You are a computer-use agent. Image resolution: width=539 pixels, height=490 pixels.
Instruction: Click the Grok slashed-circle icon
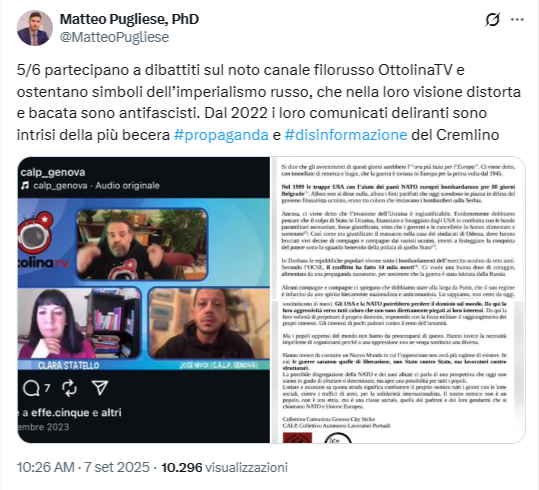493,20
